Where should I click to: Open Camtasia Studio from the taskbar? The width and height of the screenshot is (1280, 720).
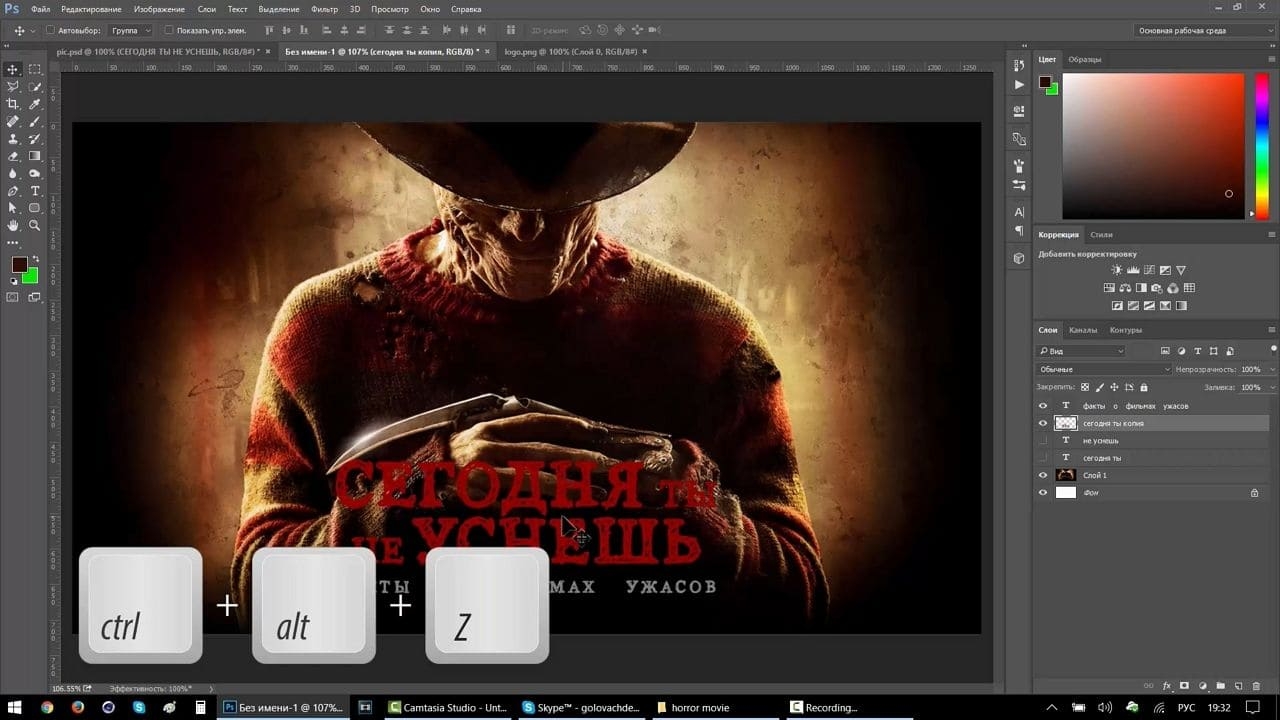tap(447, 707)
